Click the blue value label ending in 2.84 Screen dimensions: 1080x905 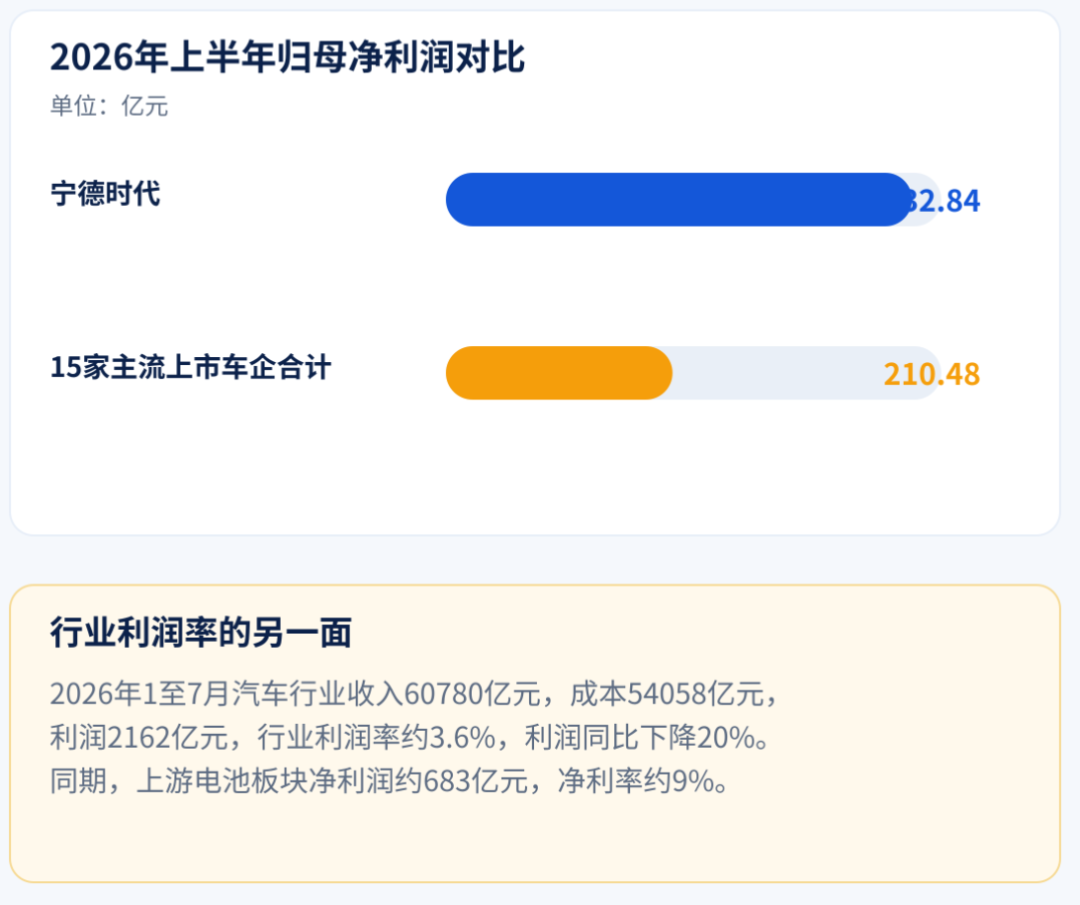[944, 200]
